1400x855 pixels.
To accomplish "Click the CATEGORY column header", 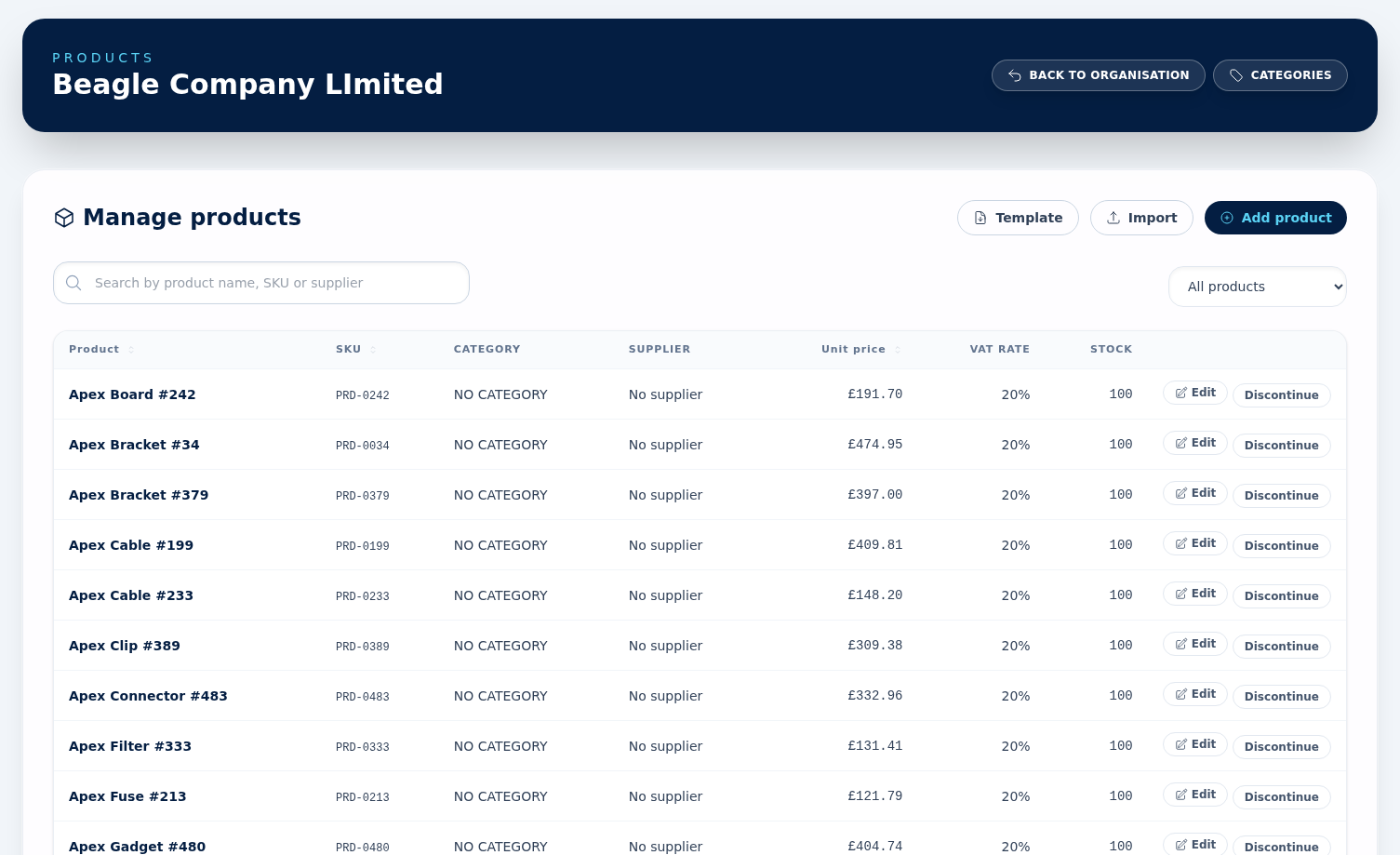I will (x=487, y=350).
